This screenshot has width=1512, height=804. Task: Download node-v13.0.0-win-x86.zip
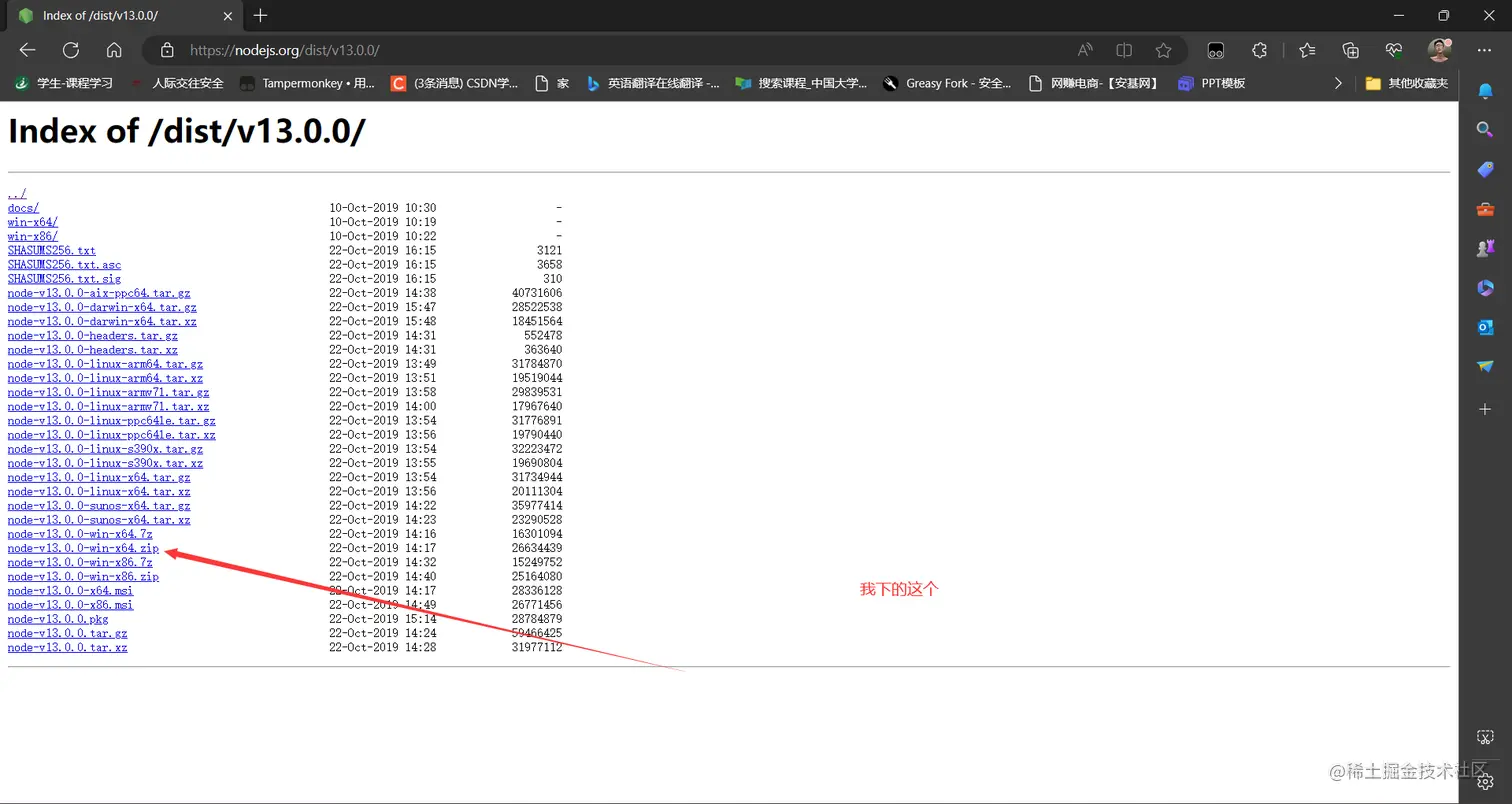point(83,576)
